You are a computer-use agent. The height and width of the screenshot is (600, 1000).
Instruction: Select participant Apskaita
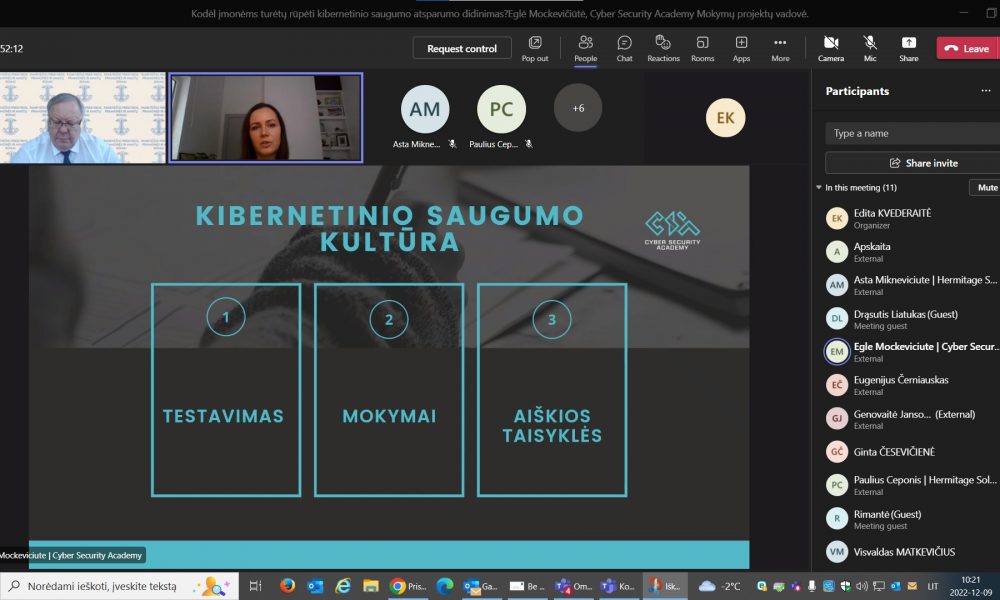908,252
